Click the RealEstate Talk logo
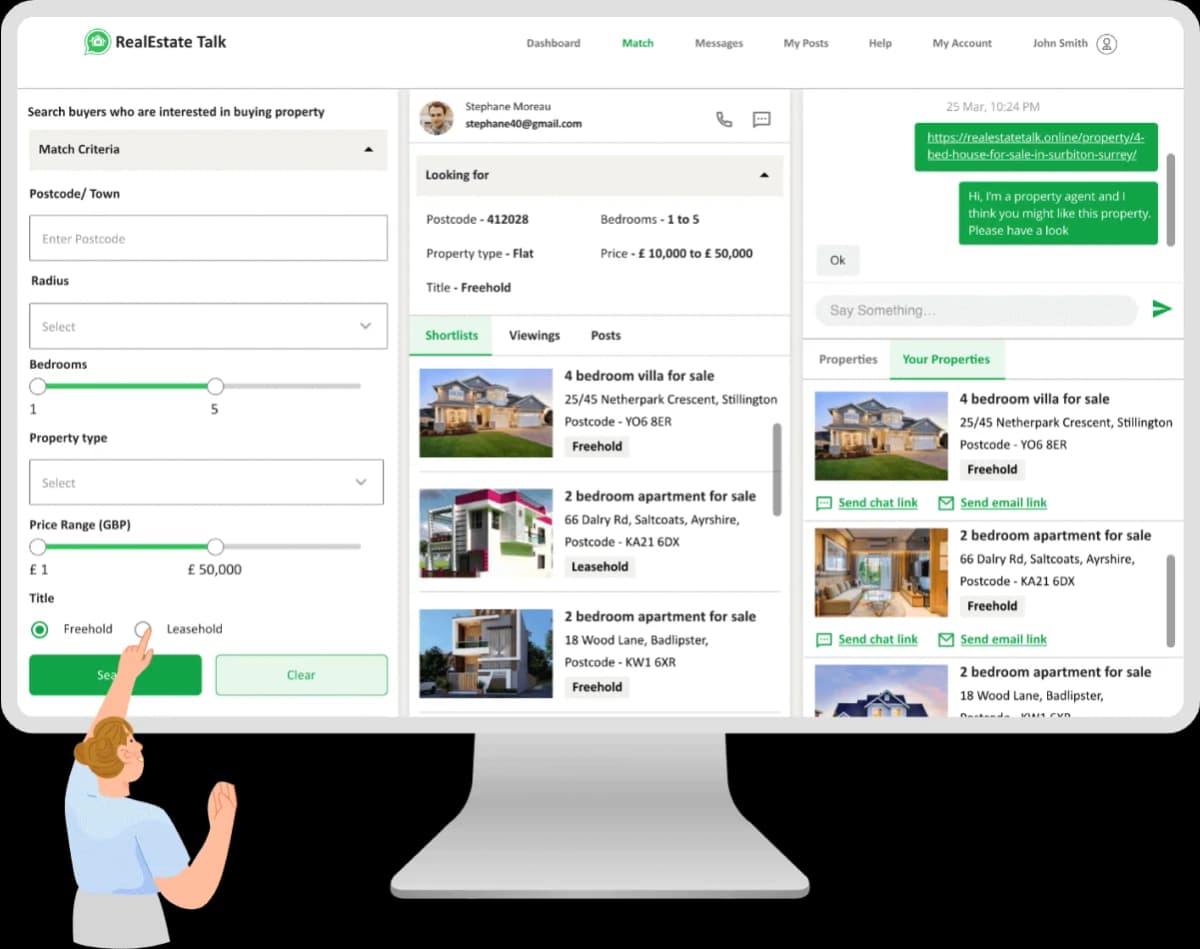Screen dimensions: 1200x949 pos(155,42)
